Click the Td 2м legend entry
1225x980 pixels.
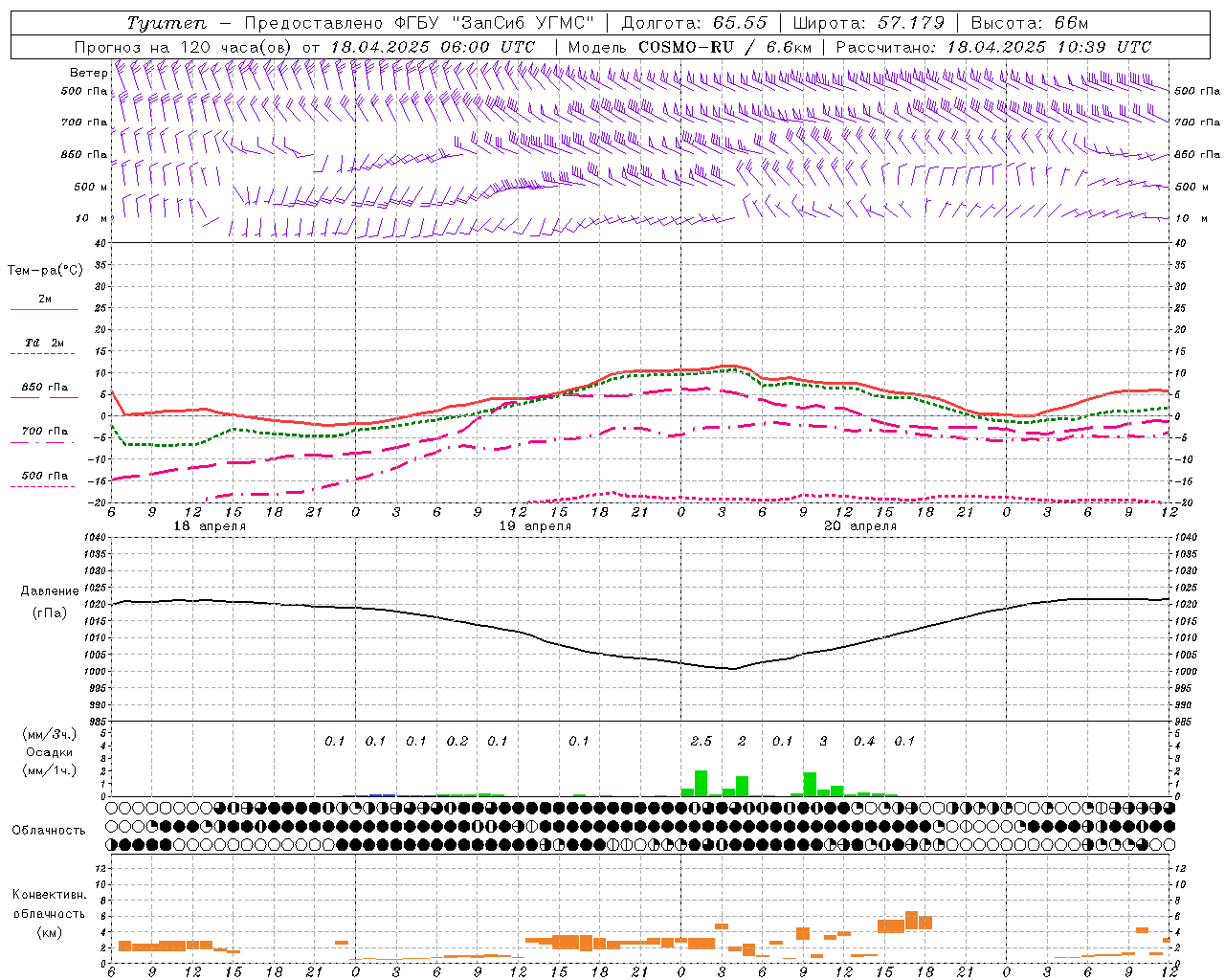pos(44,343)
